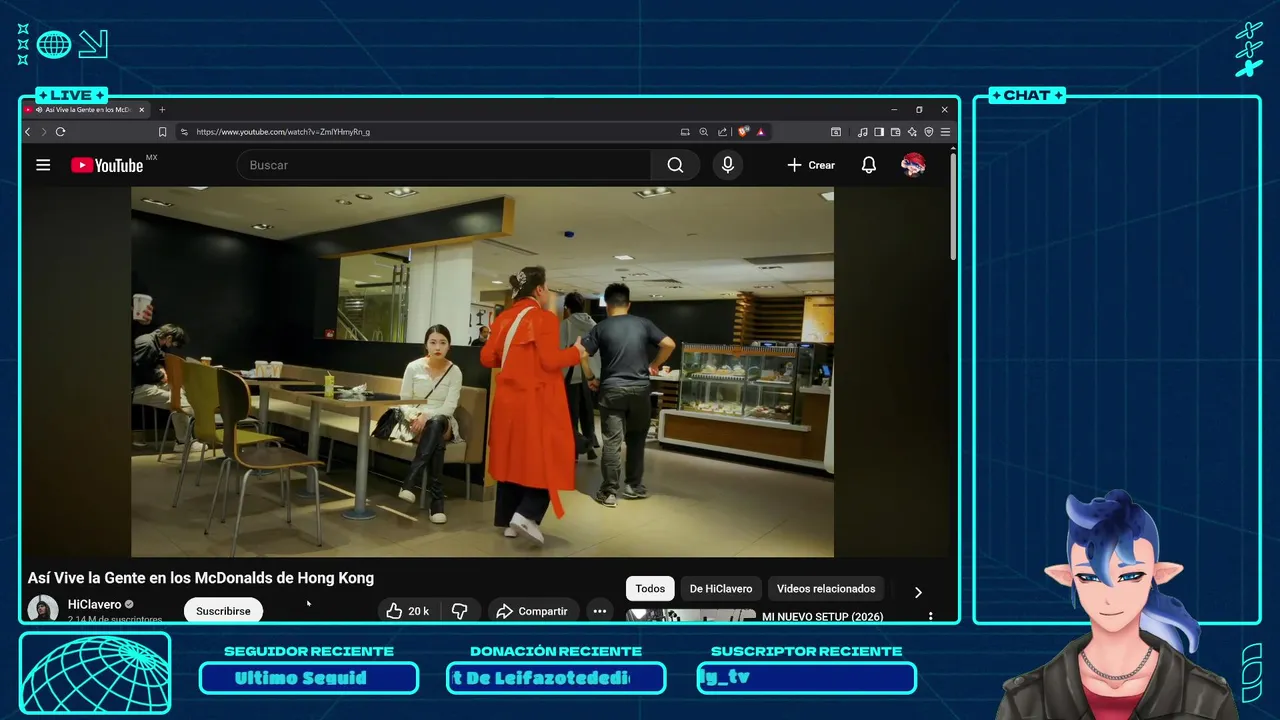Open site settings icon left of the URL

[x=184, y=132]
